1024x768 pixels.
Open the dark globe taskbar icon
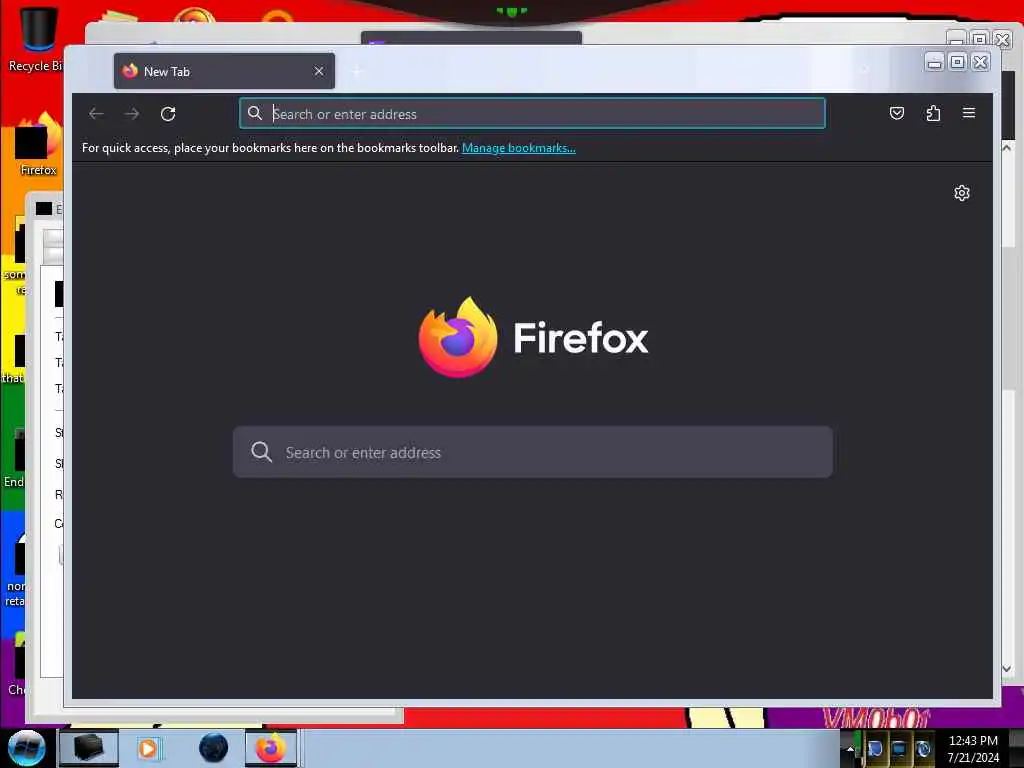214,748
